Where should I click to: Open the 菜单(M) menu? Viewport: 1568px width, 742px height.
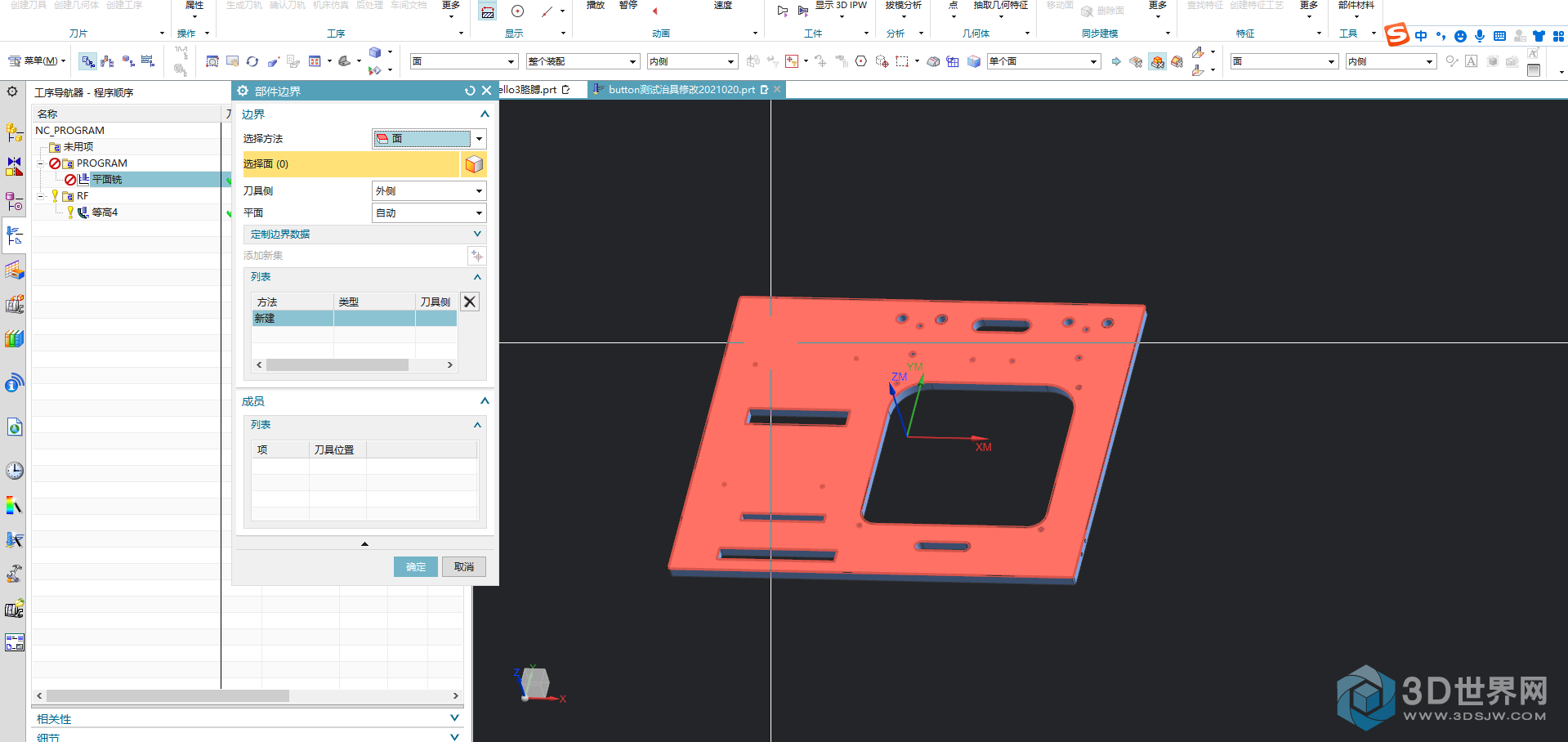[x=37, y=61]
